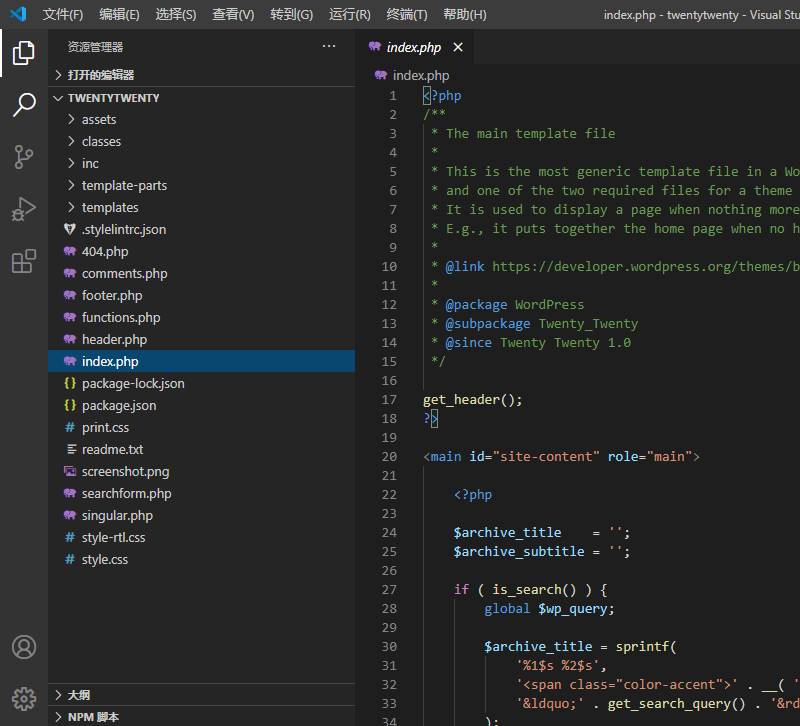Viewport: 800px width, 726px height.
Task: Click line number 1 in the gutter
Action: (x=392, y=95)
